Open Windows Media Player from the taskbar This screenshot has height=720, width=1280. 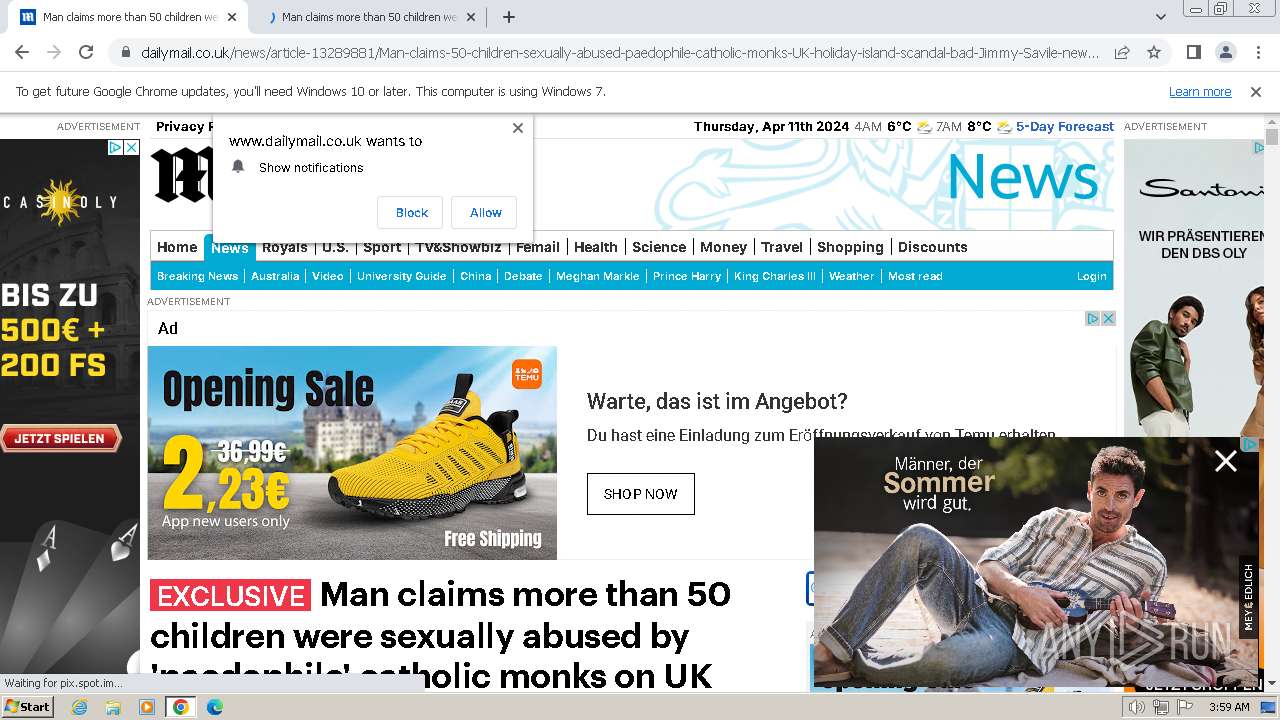[x=147, y=707]
